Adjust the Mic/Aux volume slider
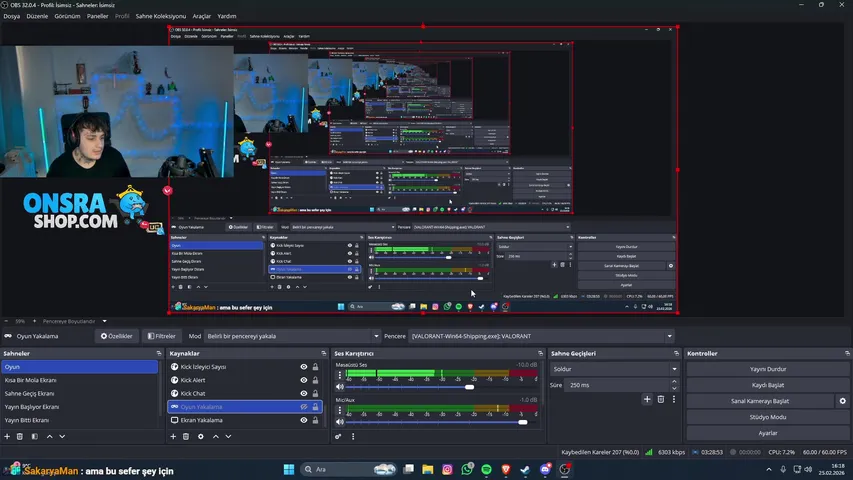This screenshot has height=480, width=853. 523,422
